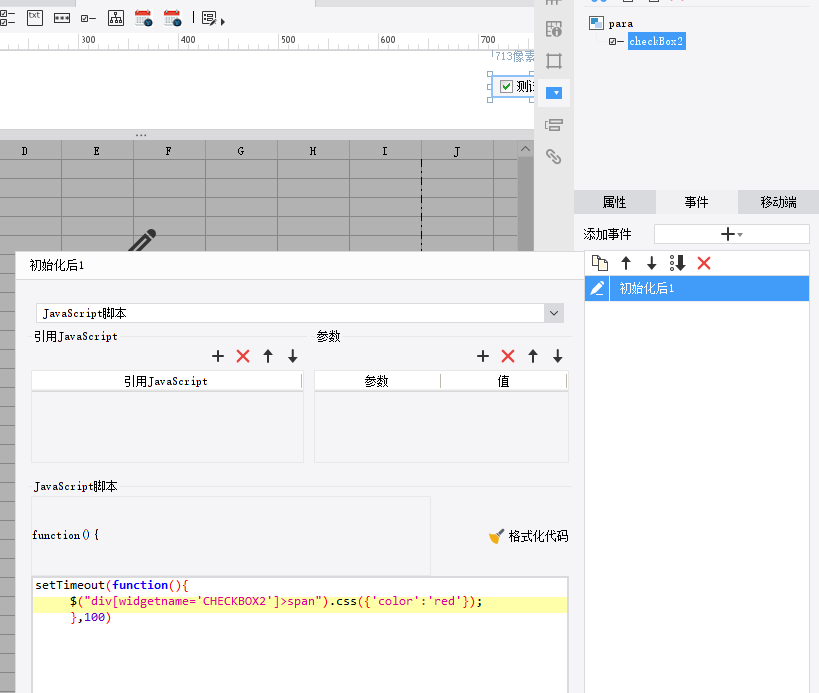The width and height of the screenshot is (819, 693).
Task: Move 引用JavaScript entry down
Action: [292, 356]
